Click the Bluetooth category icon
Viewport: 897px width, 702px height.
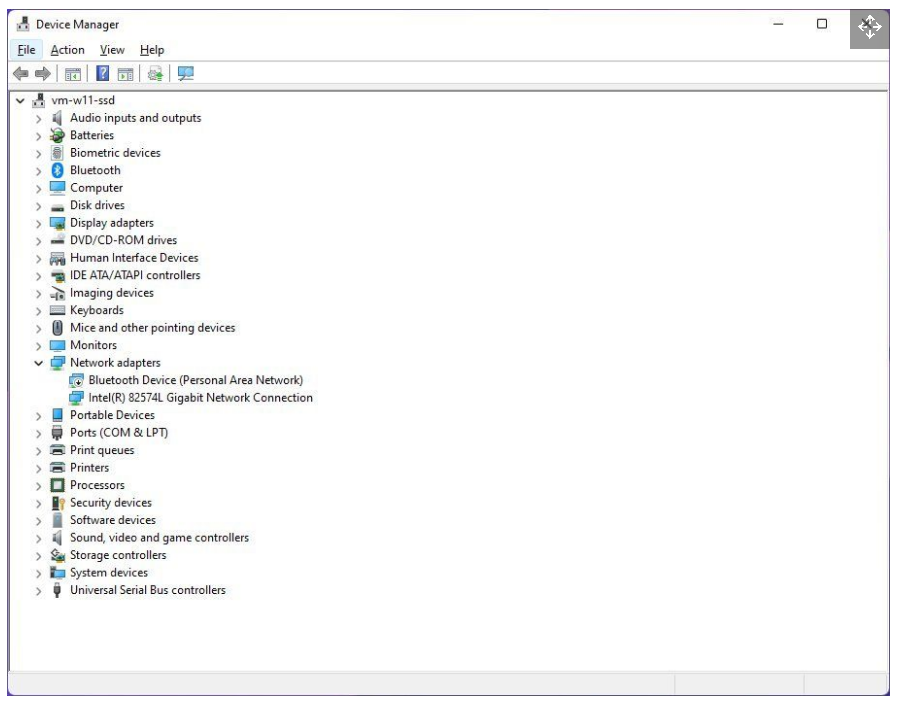(x=57, y=170)
